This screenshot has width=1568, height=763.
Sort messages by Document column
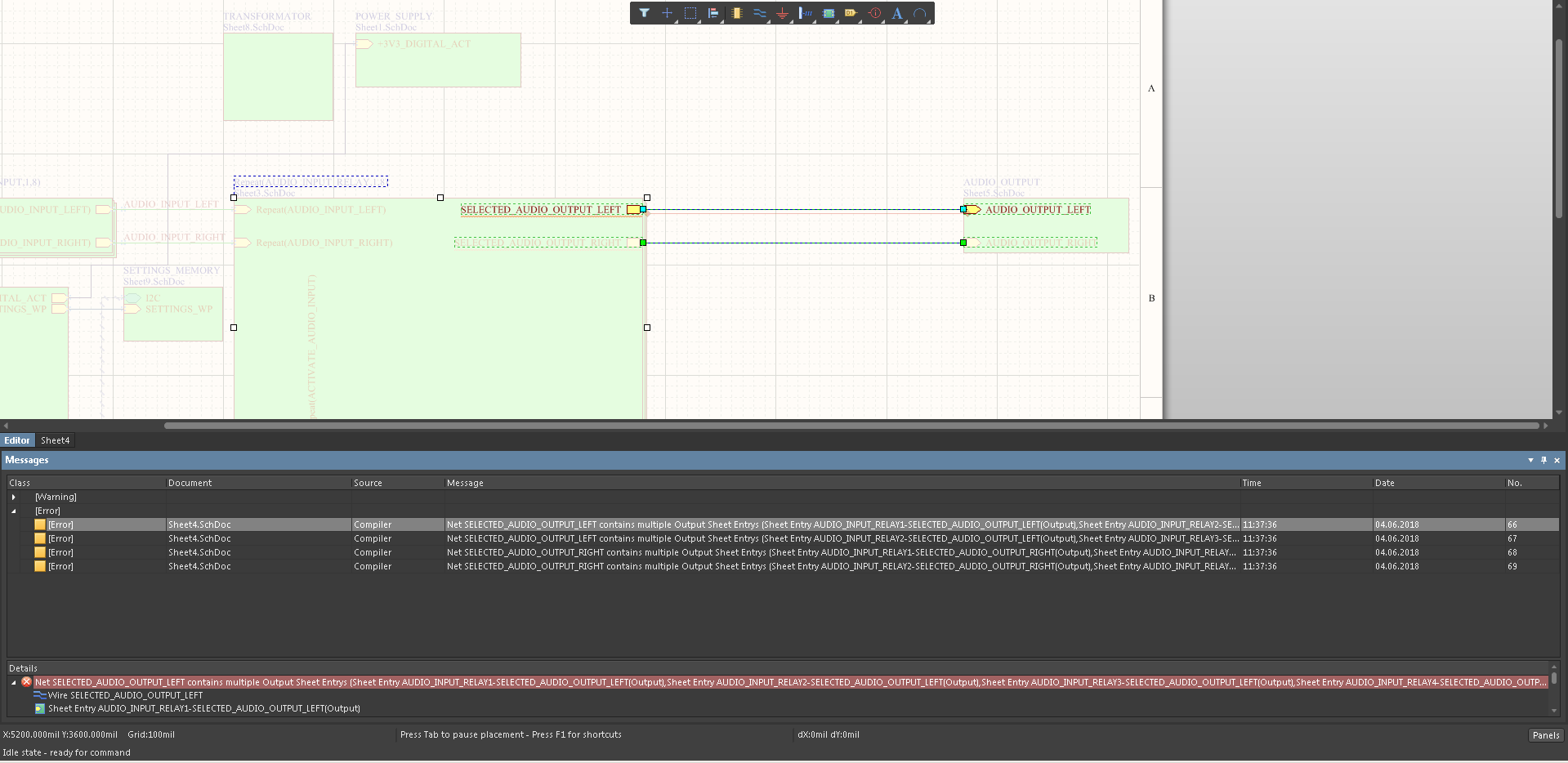pyautogui.click(x=258, y=483)
